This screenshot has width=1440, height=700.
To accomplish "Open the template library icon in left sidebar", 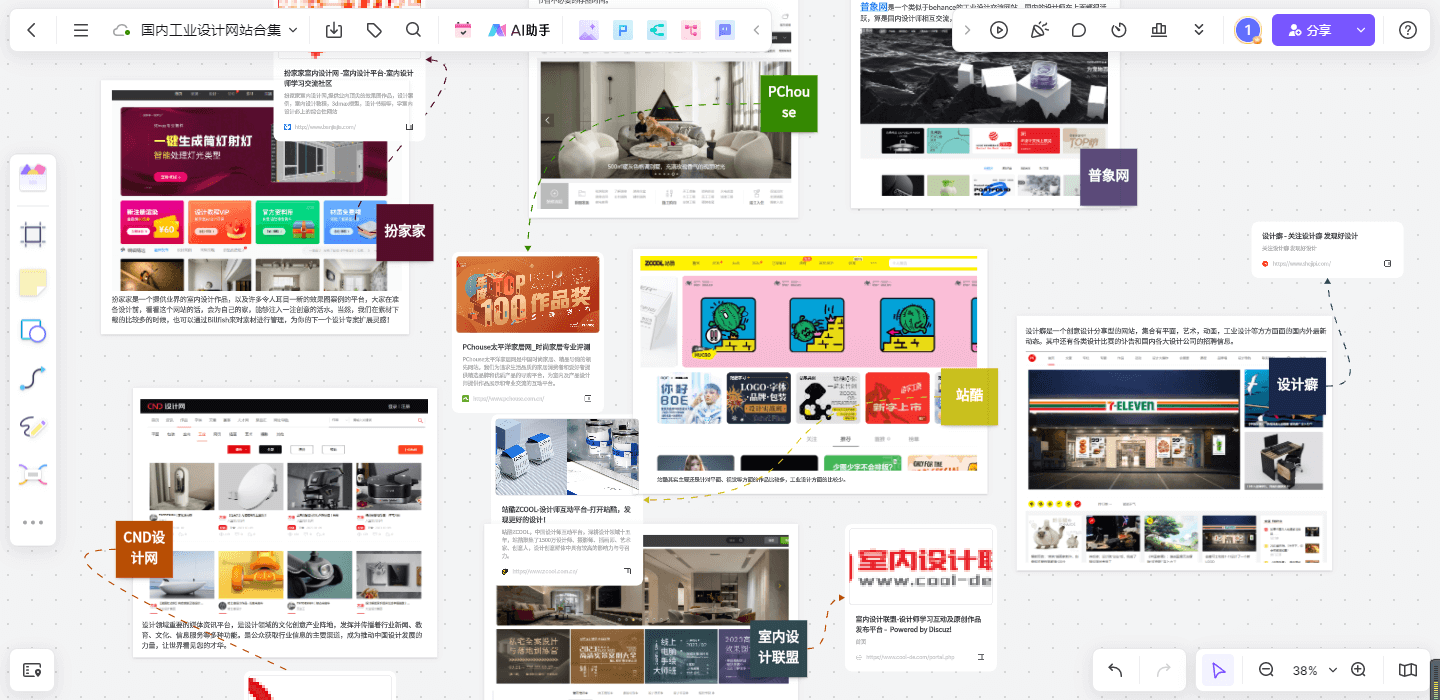I will pos(33,178).
